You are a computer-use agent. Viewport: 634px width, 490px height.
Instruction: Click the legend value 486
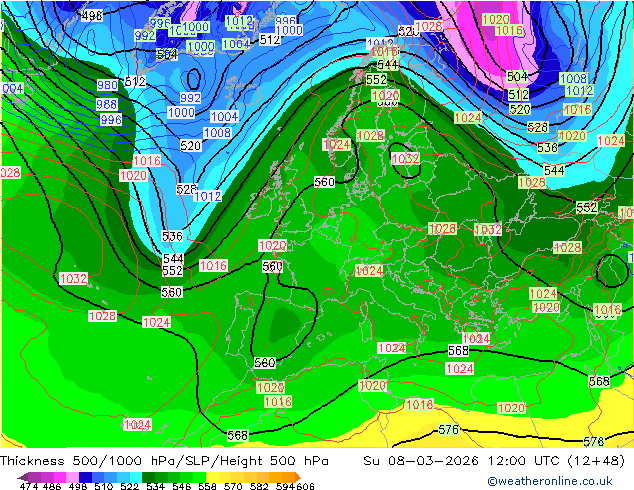click(52, 486)
